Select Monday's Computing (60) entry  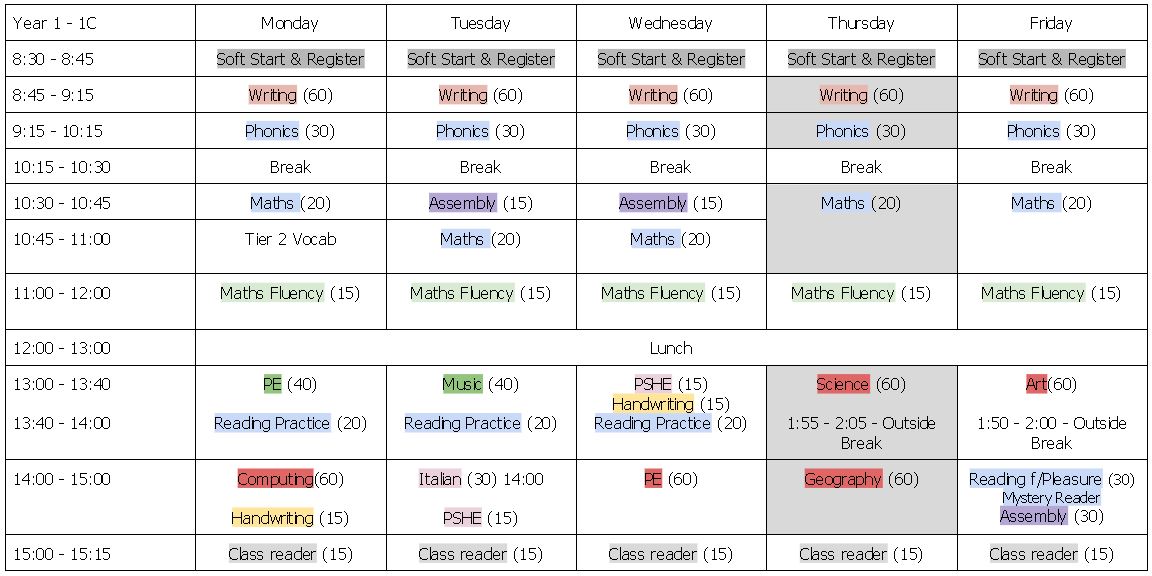point(290,479)
